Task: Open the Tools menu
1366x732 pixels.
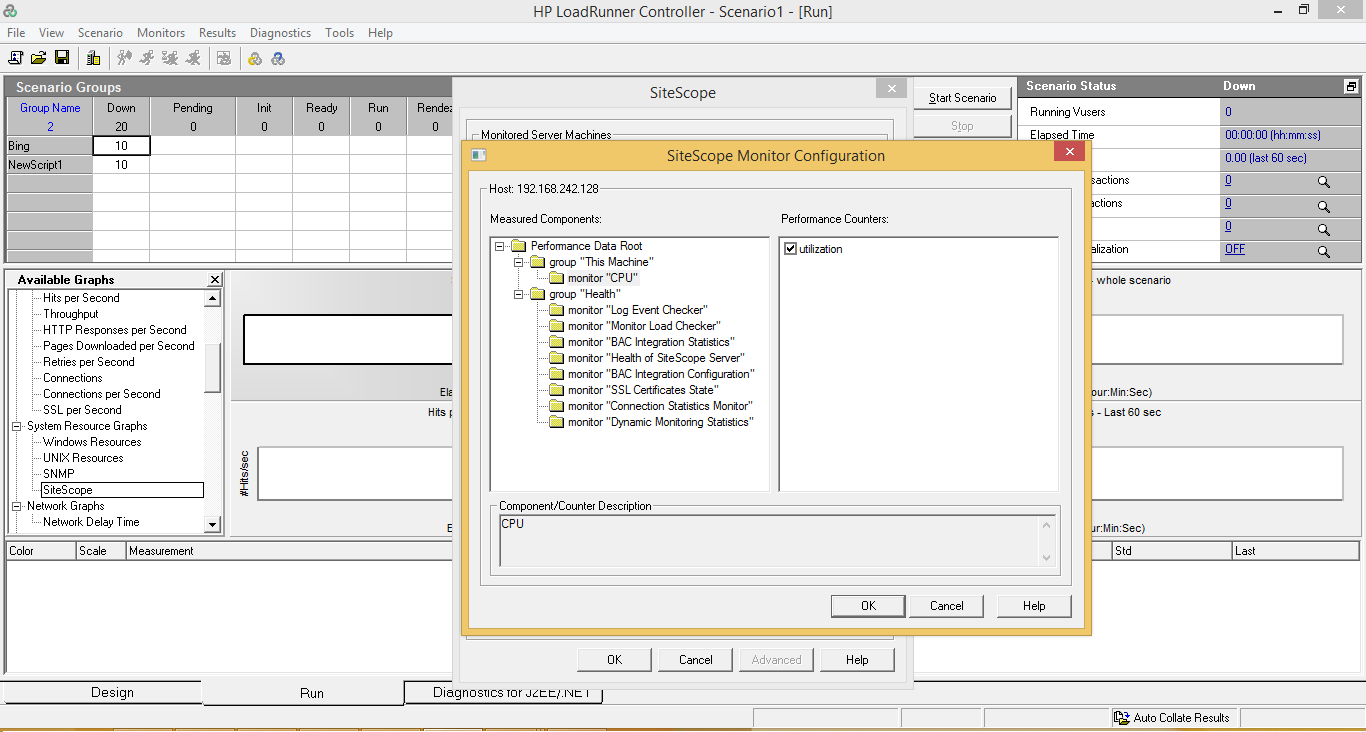Action: click(340, 33)
